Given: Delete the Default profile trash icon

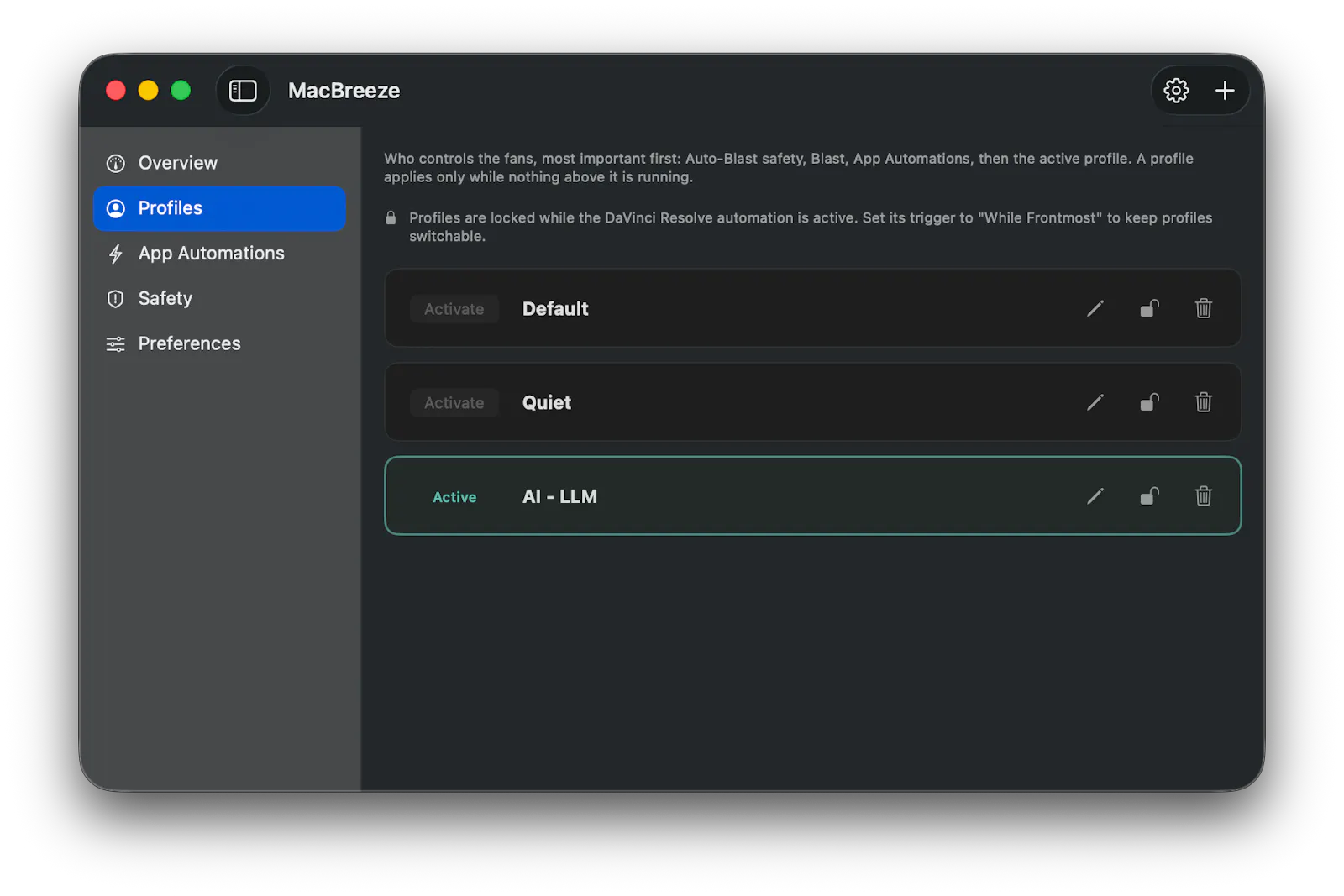Looking at the screenshot, I should pos(1204,309).
